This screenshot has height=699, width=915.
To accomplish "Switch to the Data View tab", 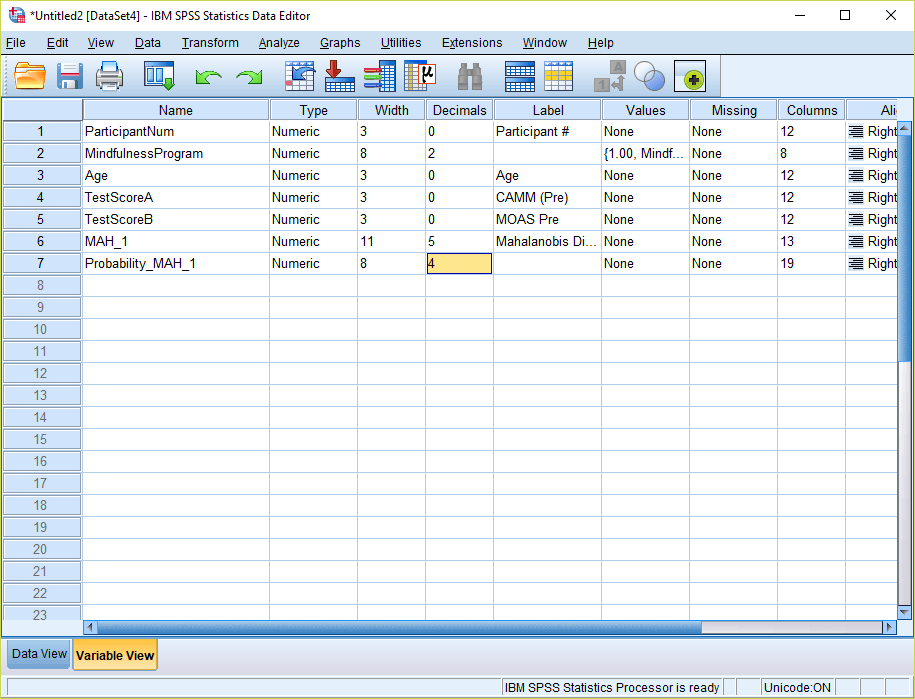I will (40, 654).
